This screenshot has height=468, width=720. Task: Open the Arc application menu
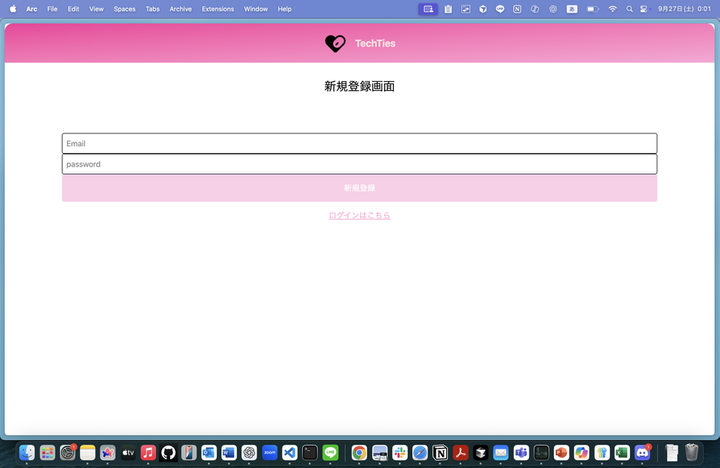(x=32, y=9)
